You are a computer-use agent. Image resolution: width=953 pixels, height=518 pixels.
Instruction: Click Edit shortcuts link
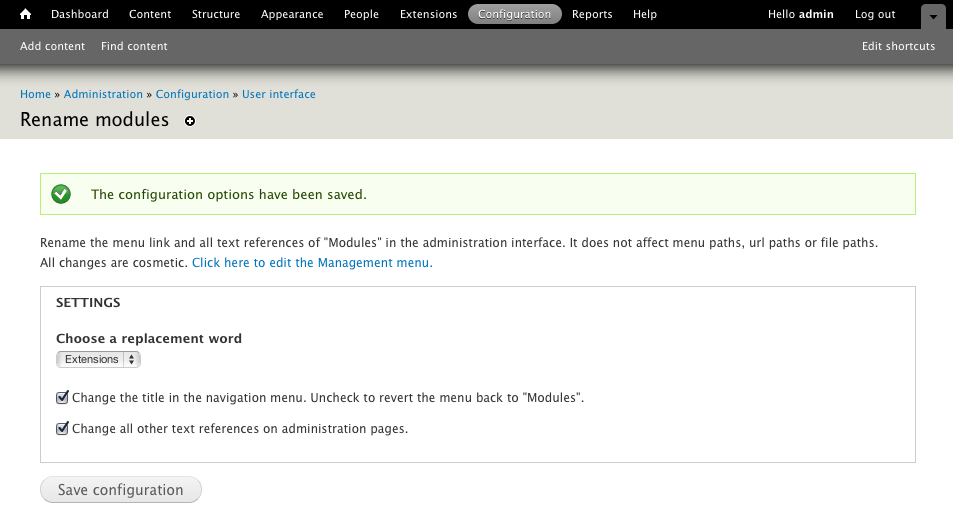click(x=898, y=46)
